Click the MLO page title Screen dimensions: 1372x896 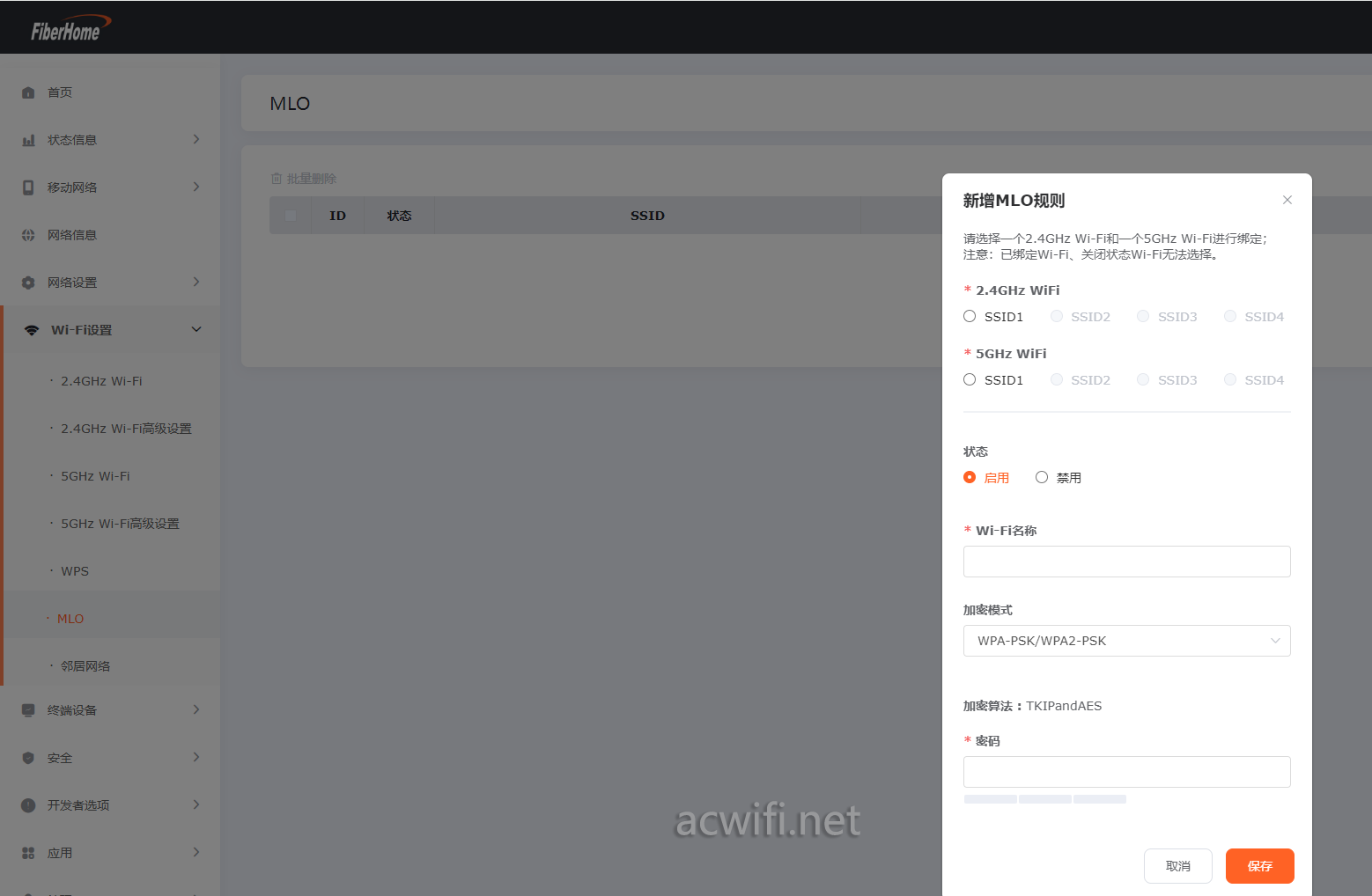click(x=290, y=104)
